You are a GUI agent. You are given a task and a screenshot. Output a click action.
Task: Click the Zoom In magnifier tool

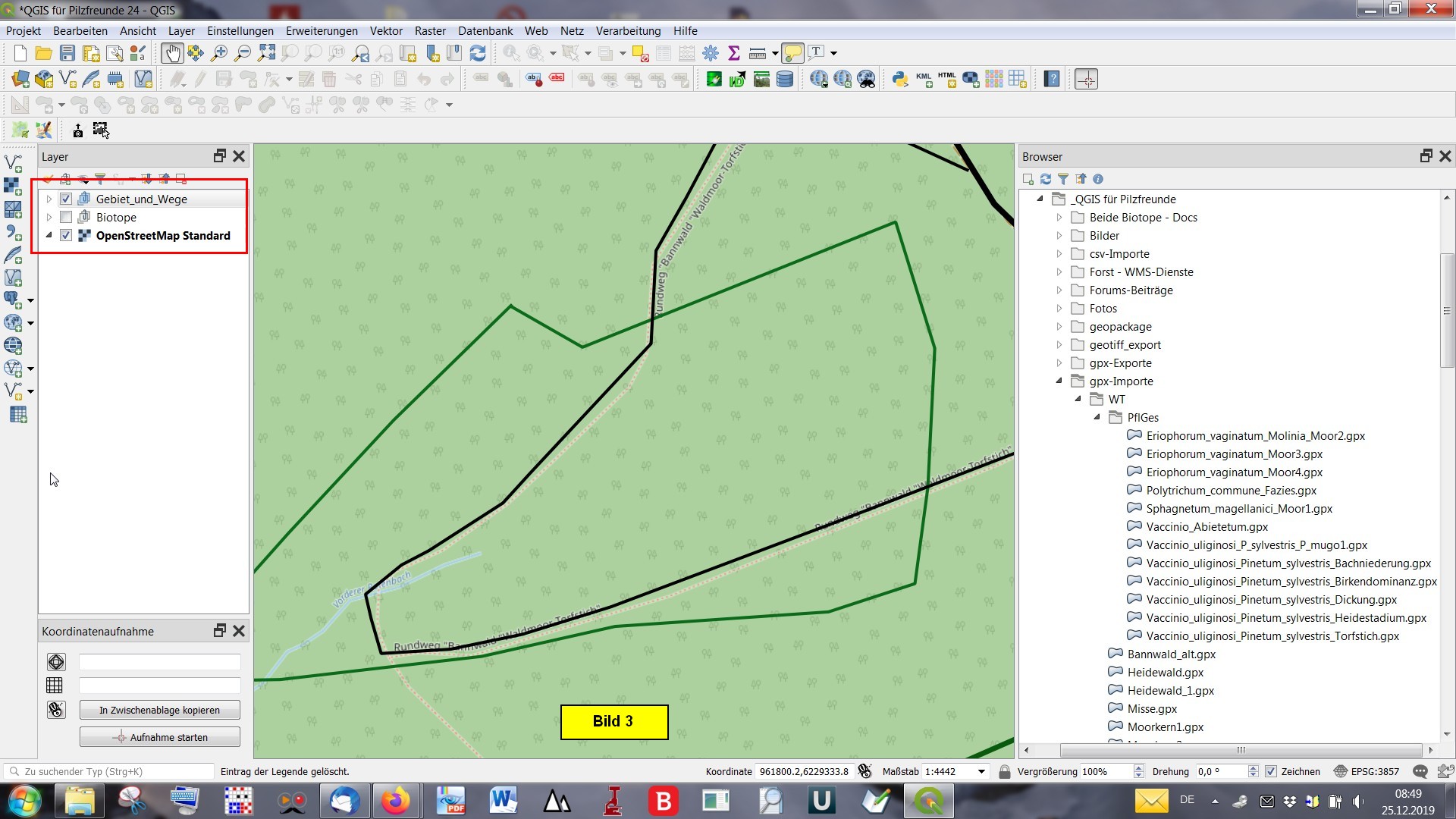click(x=219, y=53)
